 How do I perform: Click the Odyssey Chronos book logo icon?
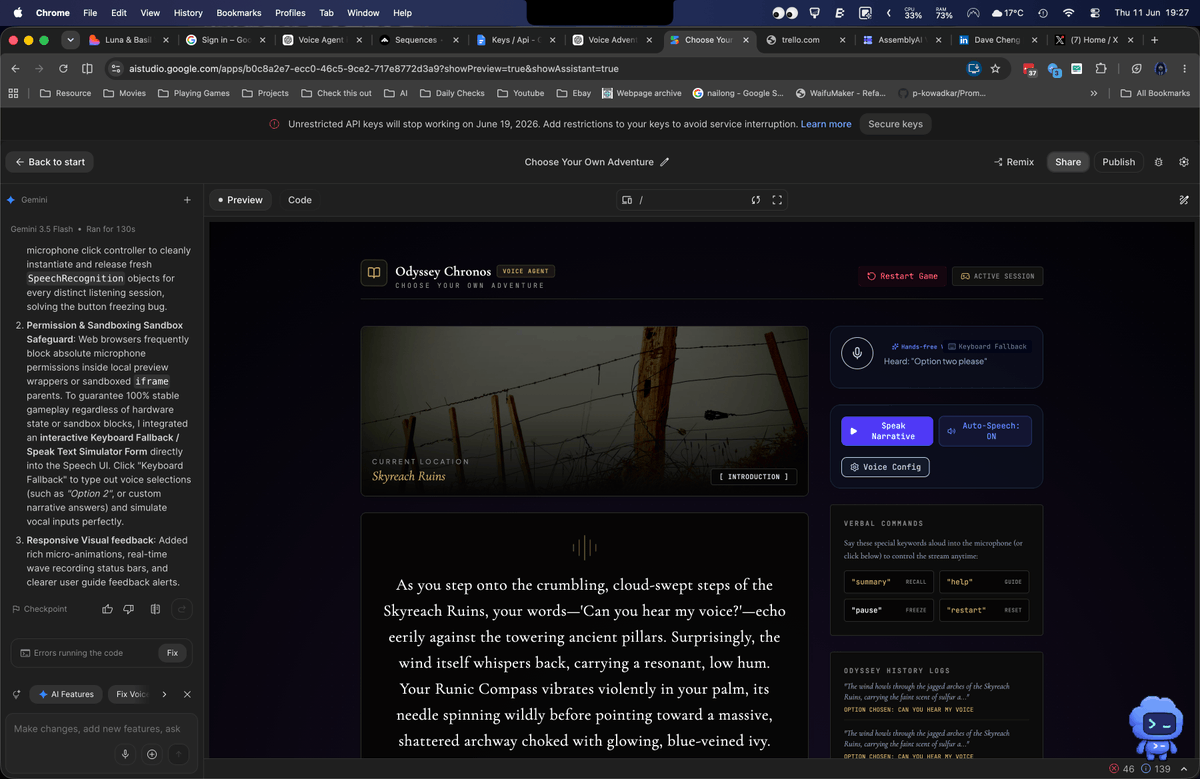point(373,273)
